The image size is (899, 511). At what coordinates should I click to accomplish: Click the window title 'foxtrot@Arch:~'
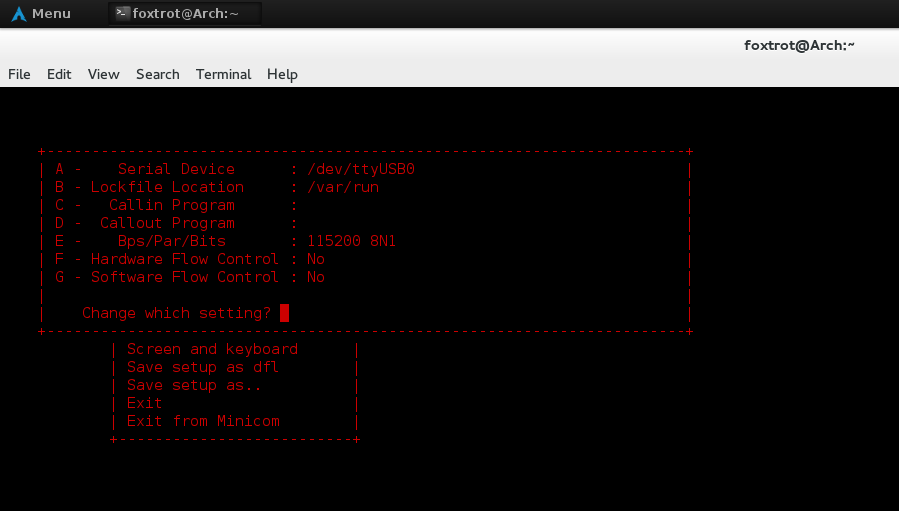coord(799,44)
